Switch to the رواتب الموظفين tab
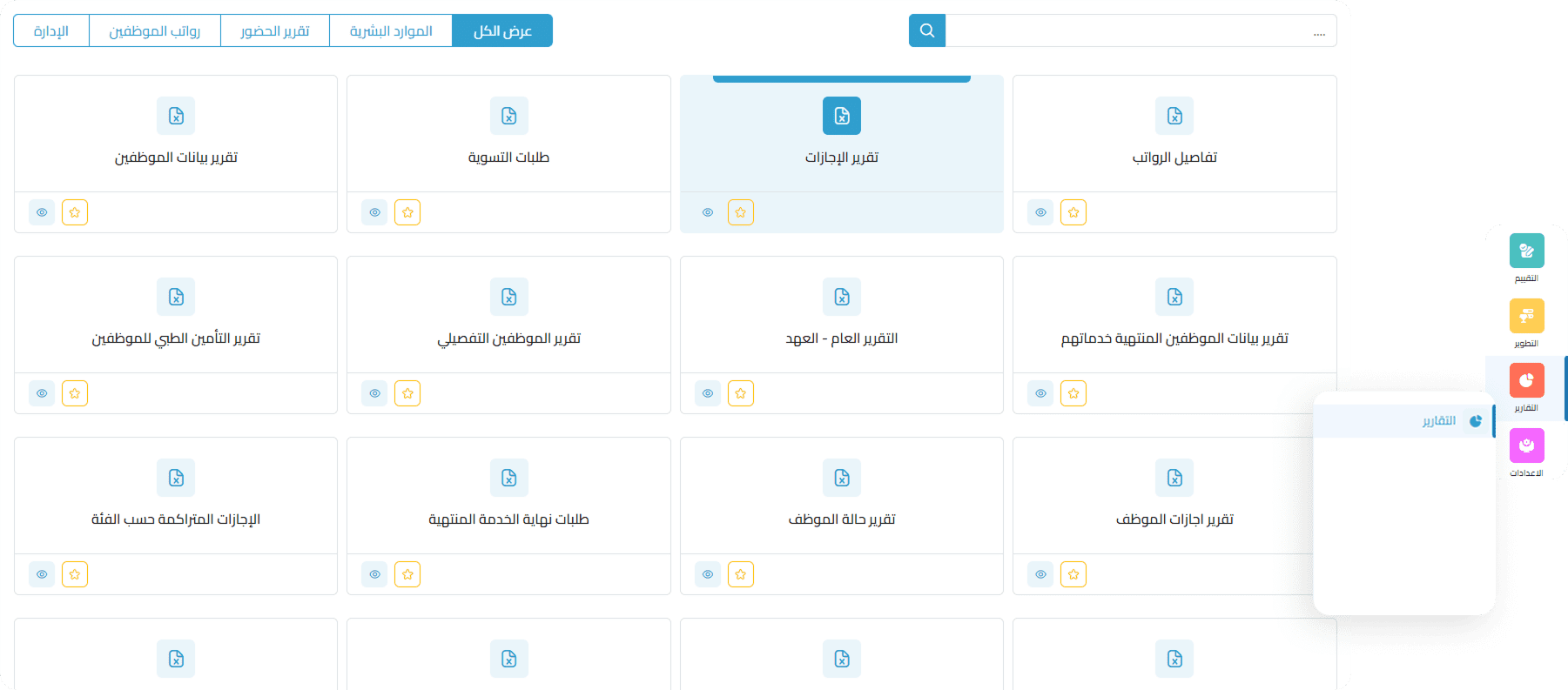The height and width of the screenshot is (690, 1568). (154, 30)
